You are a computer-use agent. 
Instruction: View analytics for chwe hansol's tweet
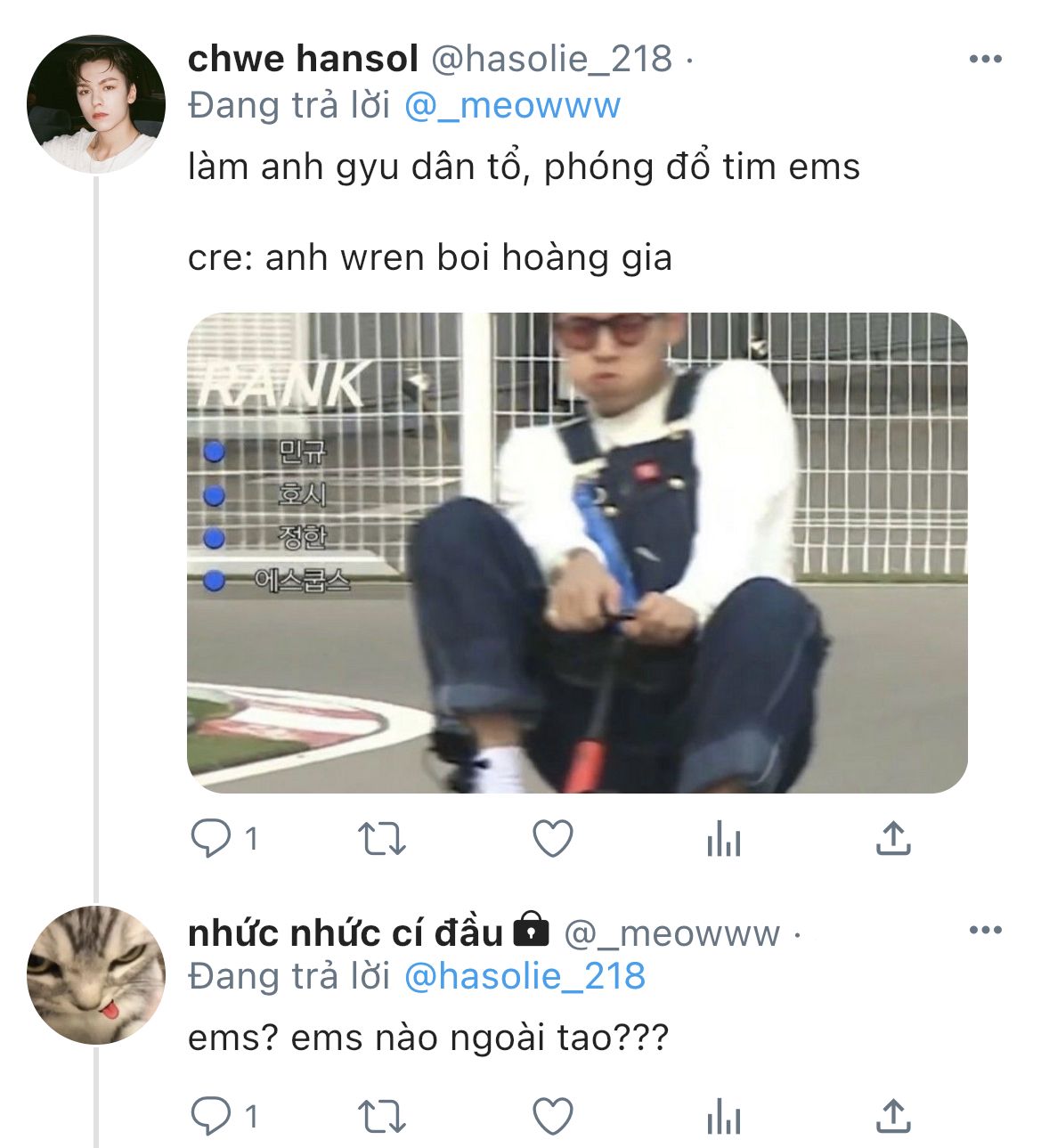pos(723,839)
